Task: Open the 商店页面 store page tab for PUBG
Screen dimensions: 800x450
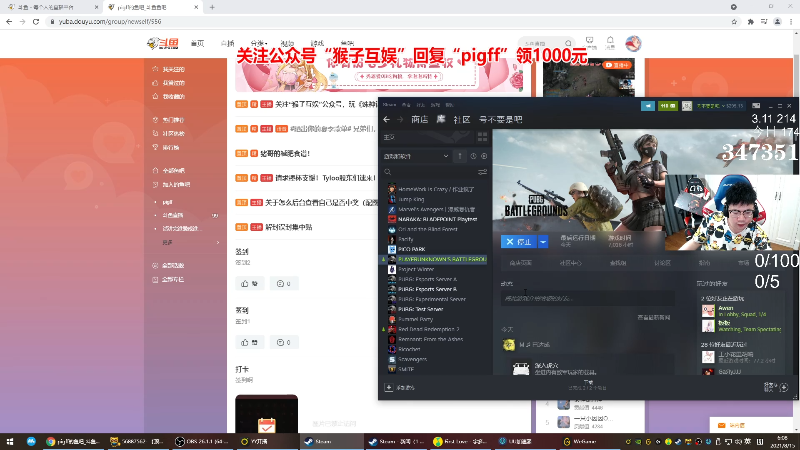Action: click(x=520, y=263)
